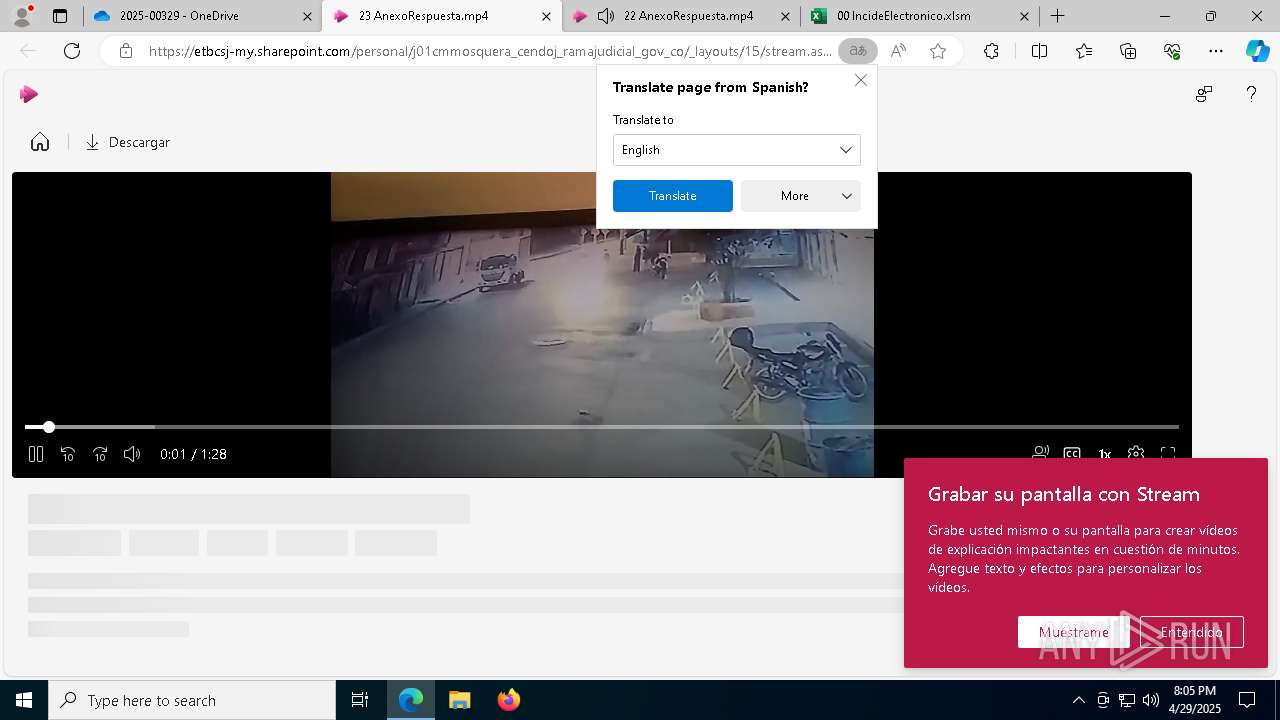Image resolution: width=1280 pixels, height=720 pixels.
Task: Activate Read aloud in address bar
Action: tap(898, 51)
